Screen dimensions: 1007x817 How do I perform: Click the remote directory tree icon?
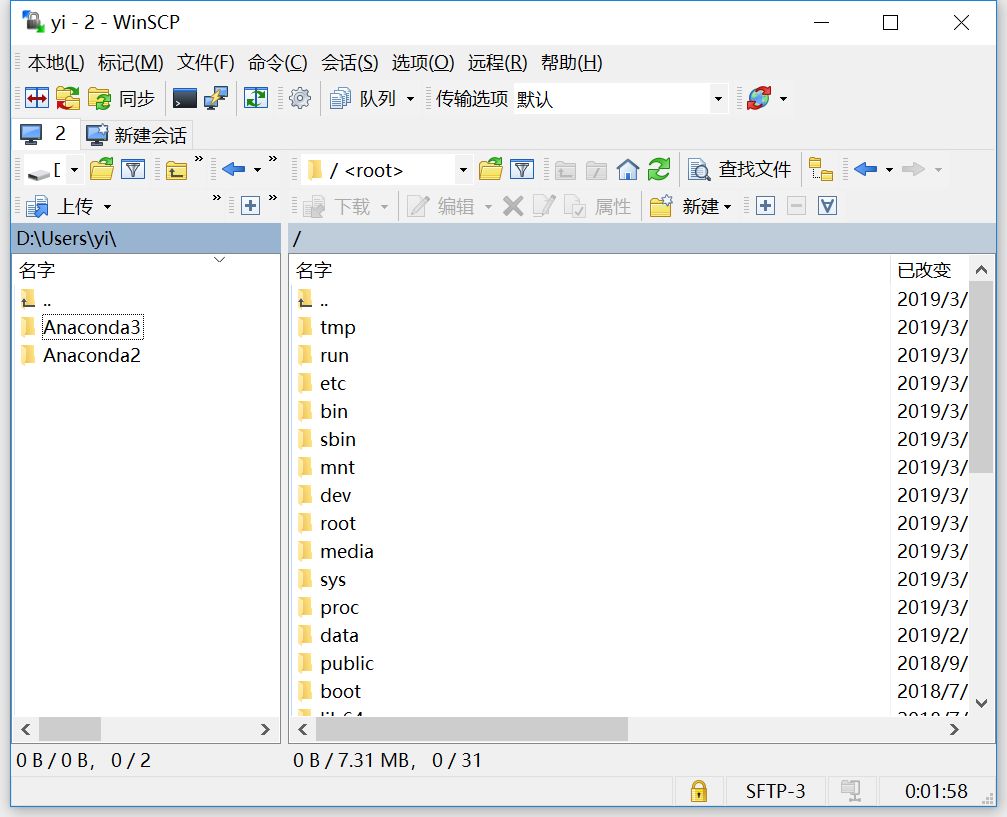[x=820, y=170]
